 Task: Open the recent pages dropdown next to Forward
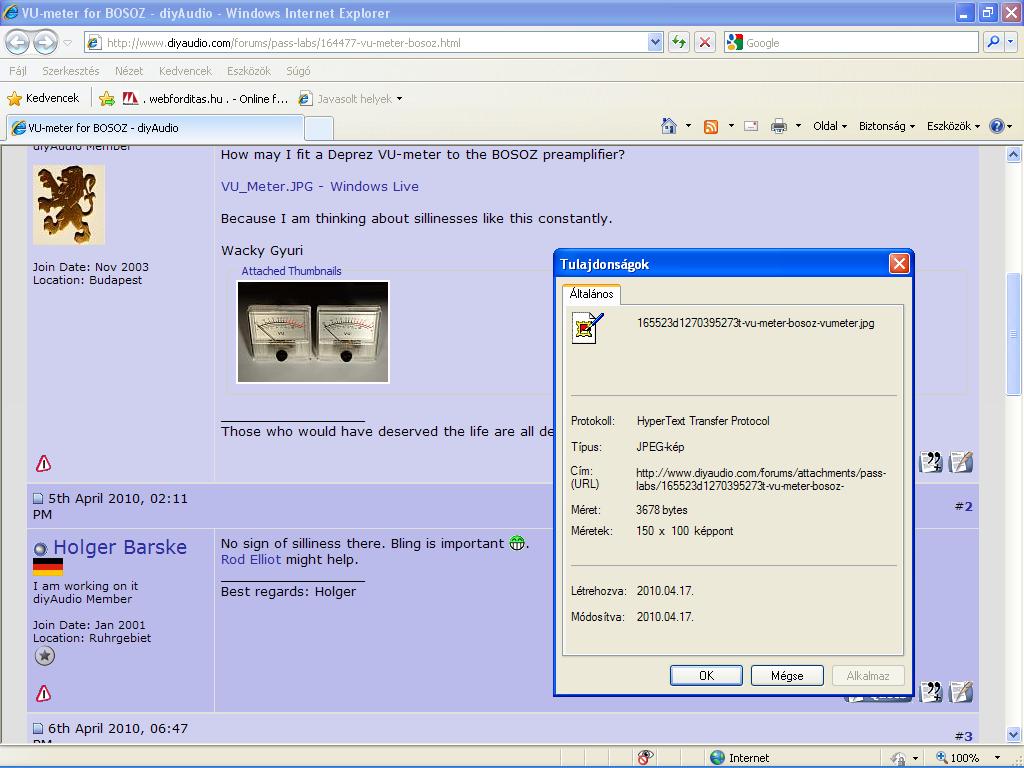click(x=67, y=43)
